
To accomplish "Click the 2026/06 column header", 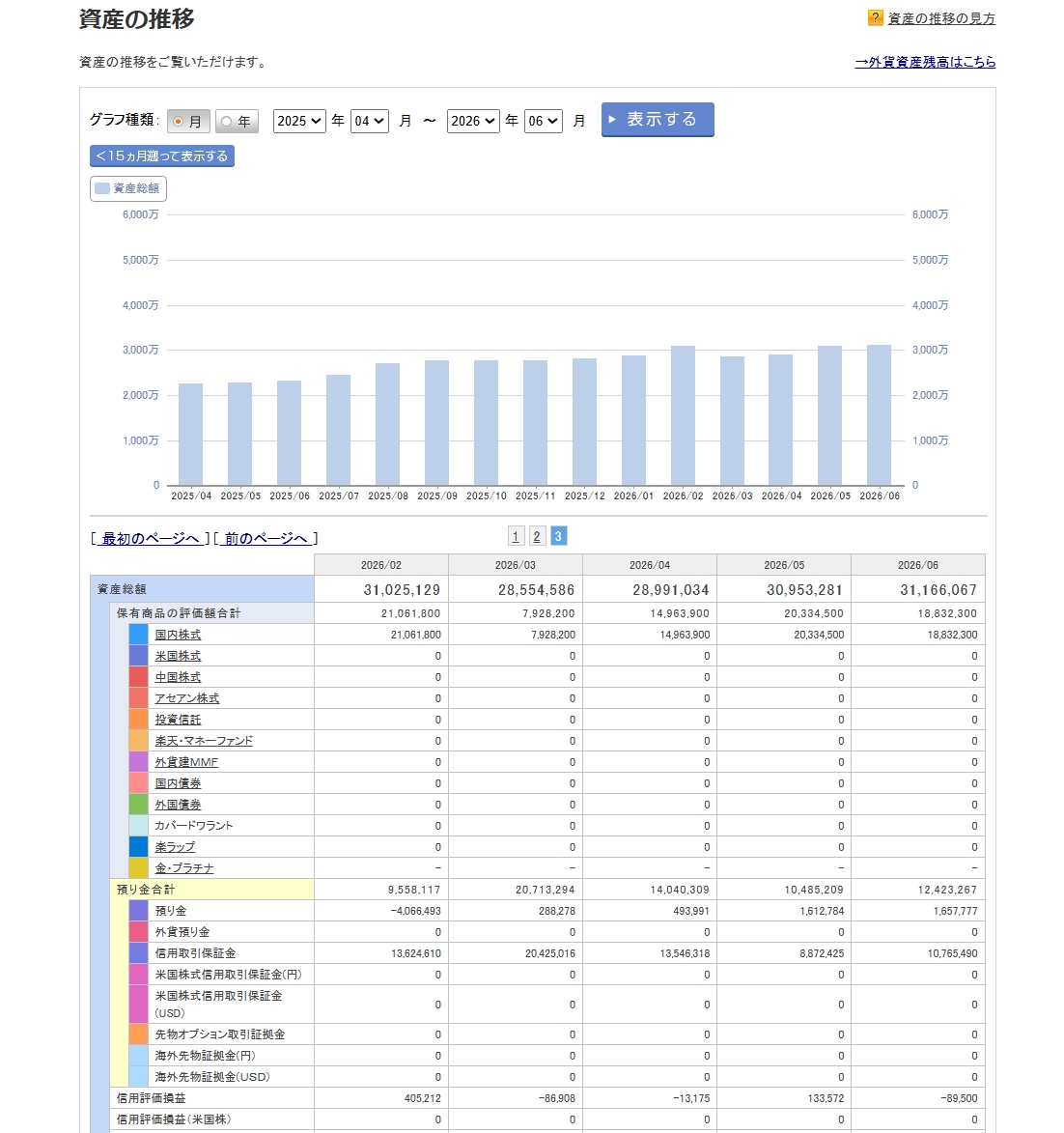I will [918, 565].
